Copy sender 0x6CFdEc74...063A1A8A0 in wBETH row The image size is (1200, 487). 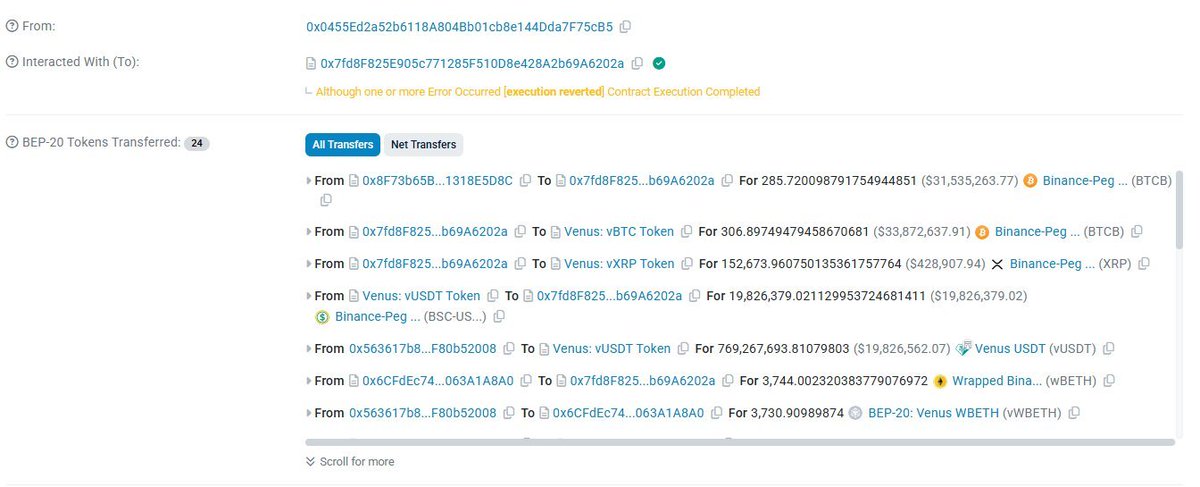[527, 381]
